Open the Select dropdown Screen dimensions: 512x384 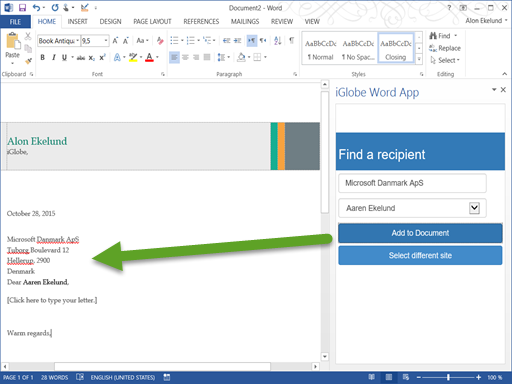point(445,60)
